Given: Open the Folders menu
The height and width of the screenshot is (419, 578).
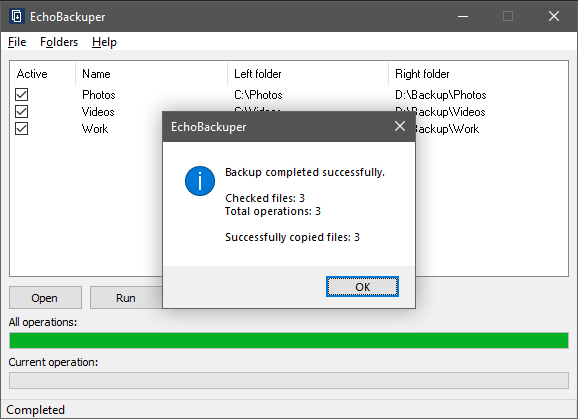Looking at the screenshot, I should click(59, 42).
